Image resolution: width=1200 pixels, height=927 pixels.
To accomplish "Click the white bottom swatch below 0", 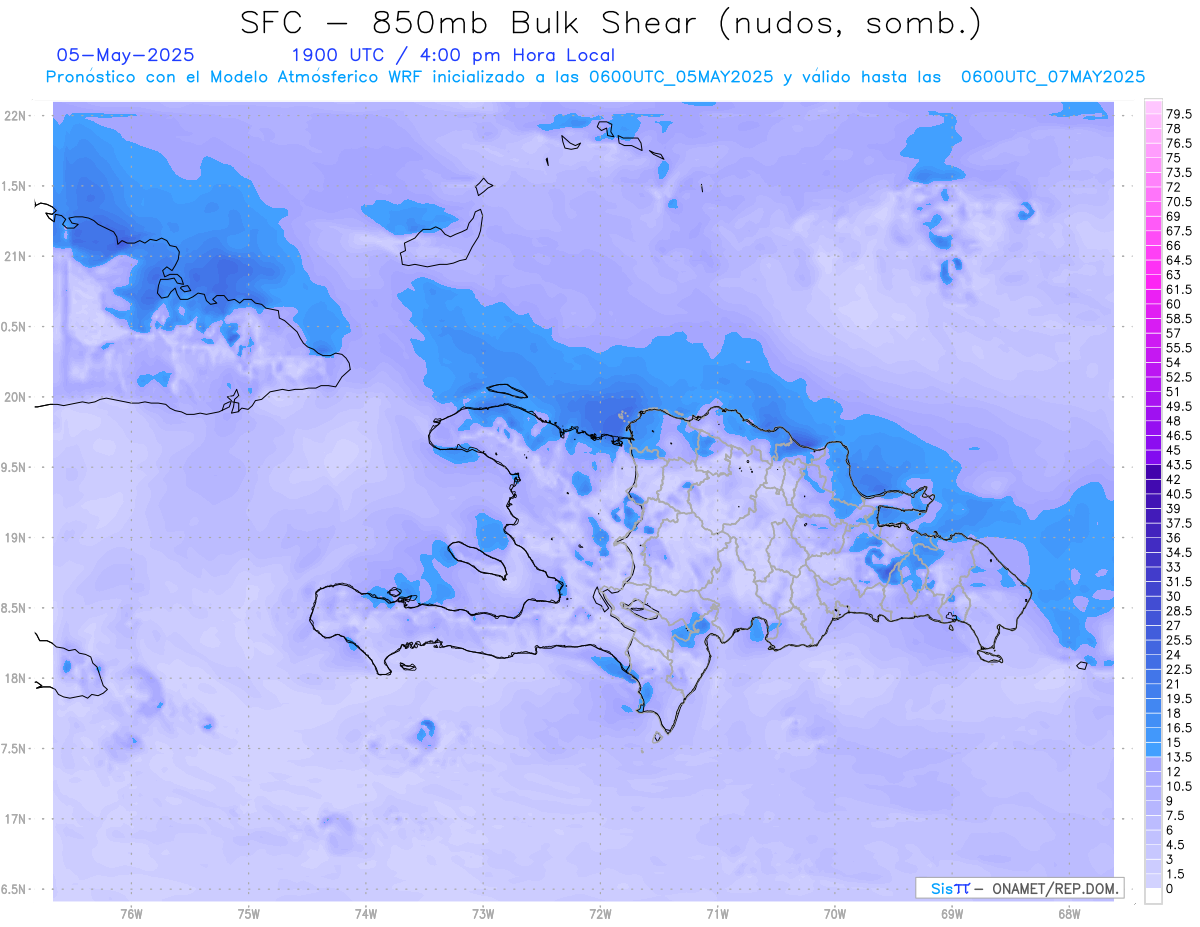I will point(1153,896).
